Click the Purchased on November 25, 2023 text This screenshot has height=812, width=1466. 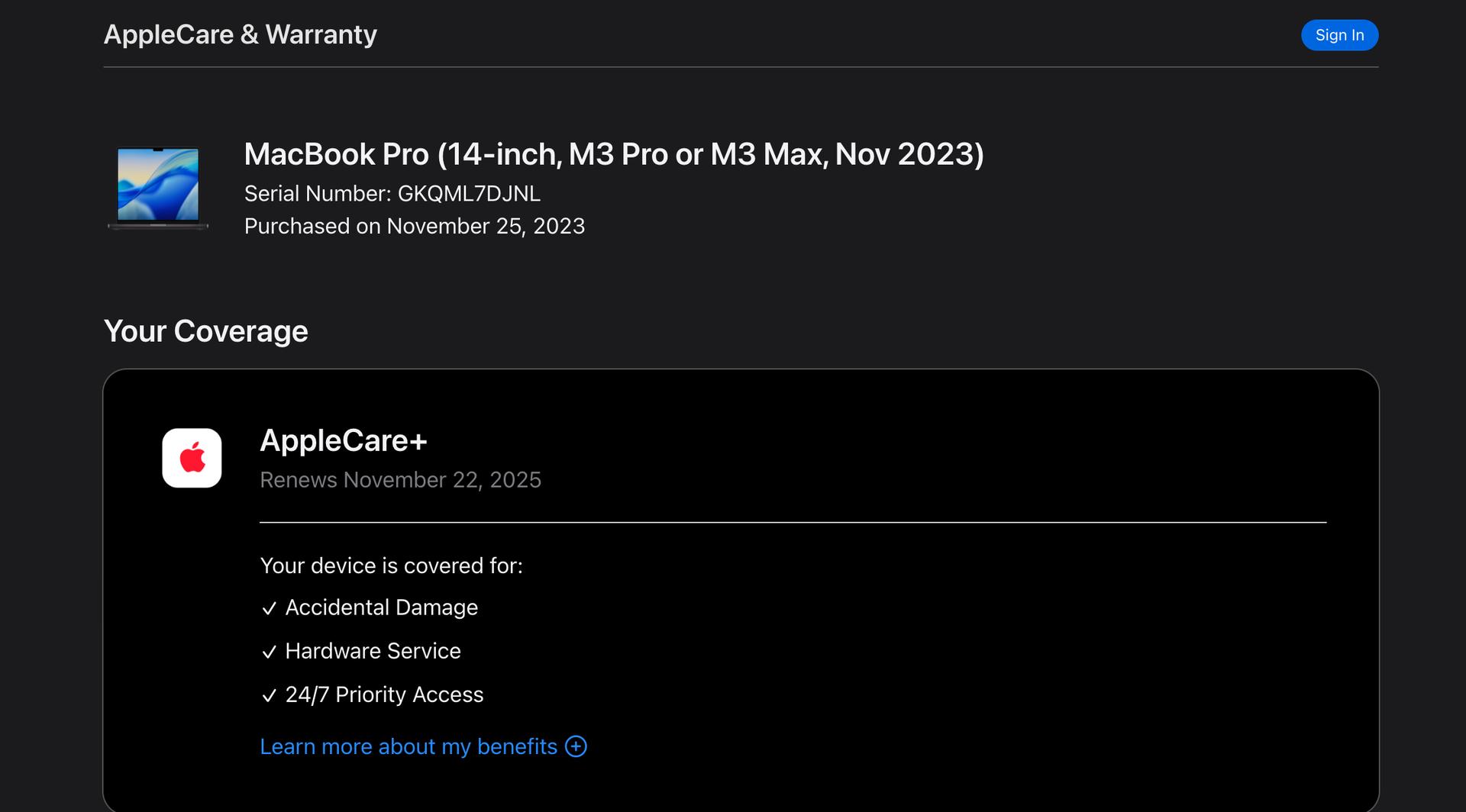click(414, 227)
